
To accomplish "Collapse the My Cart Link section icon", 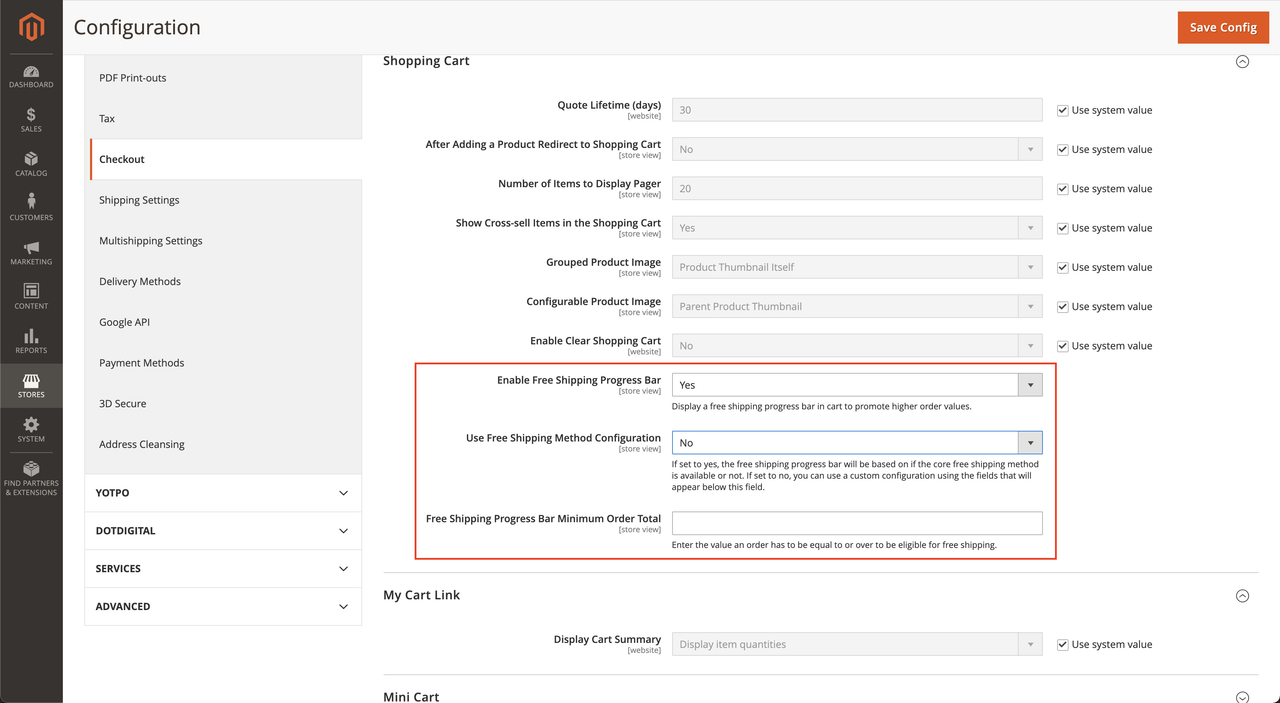I will 1242,595.
